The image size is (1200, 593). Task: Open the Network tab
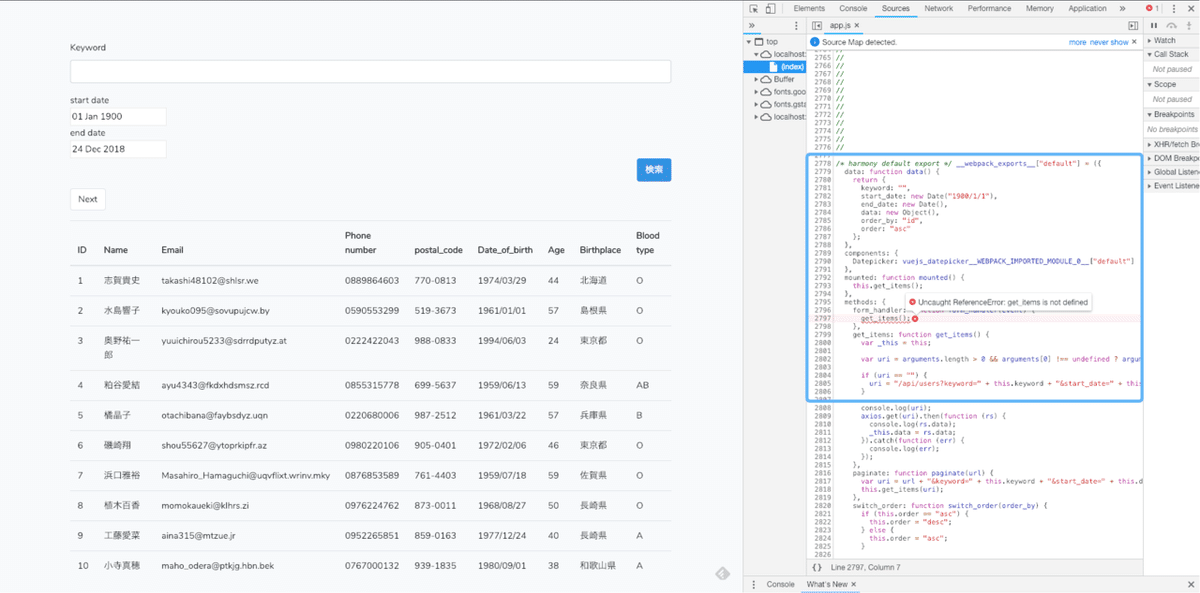click(x=939, y=8)
